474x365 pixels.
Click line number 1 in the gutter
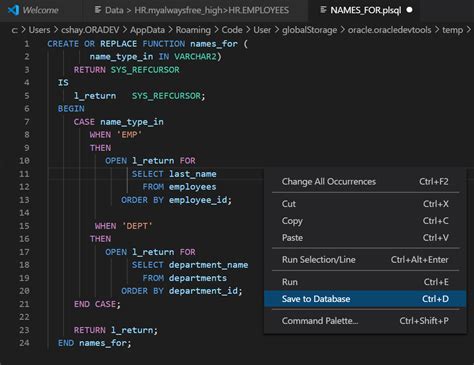pyautogui.click(x=27, y=44)
